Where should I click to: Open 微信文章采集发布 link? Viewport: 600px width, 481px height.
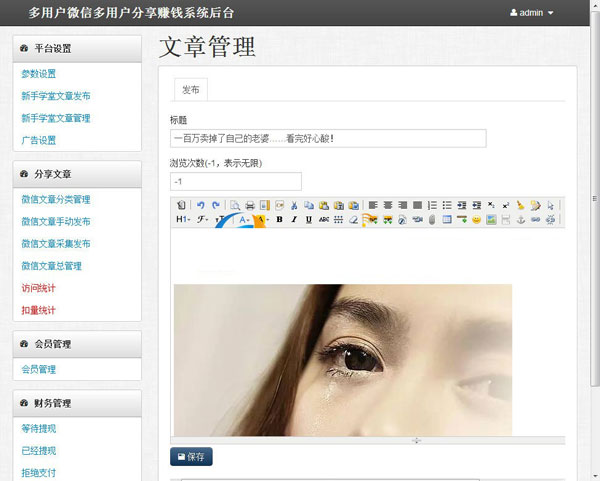(x=56, y=244)
